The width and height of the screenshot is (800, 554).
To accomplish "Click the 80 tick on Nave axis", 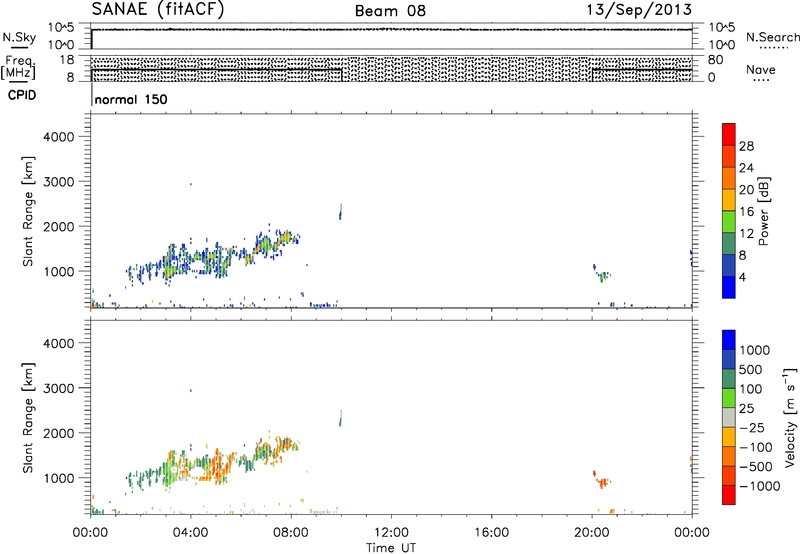I will point(715,60).
